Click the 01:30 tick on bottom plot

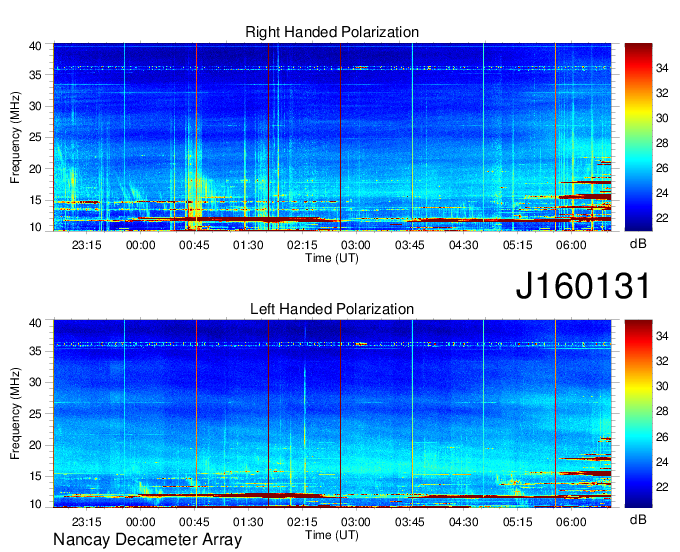coord(248,522)
